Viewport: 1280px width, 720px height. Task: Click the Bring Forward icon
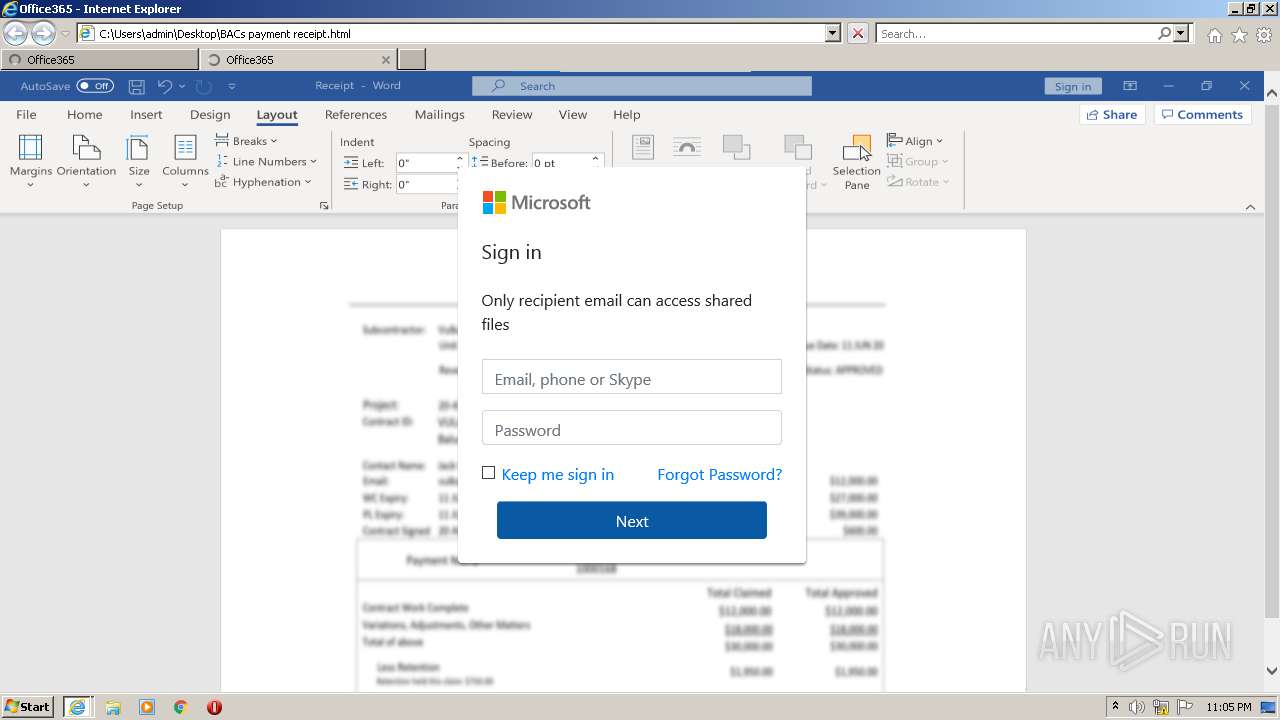(x=737, y=147)
